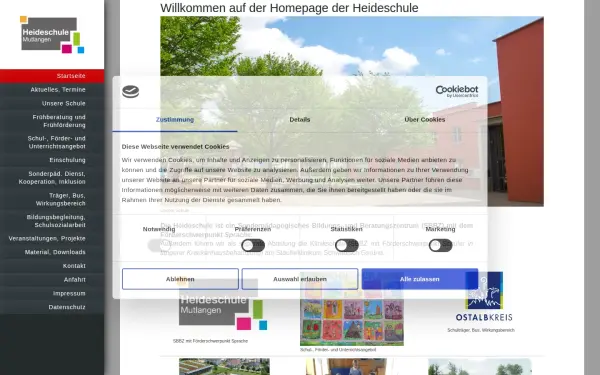Open the Impressum menu item

(x=52, y=293)
